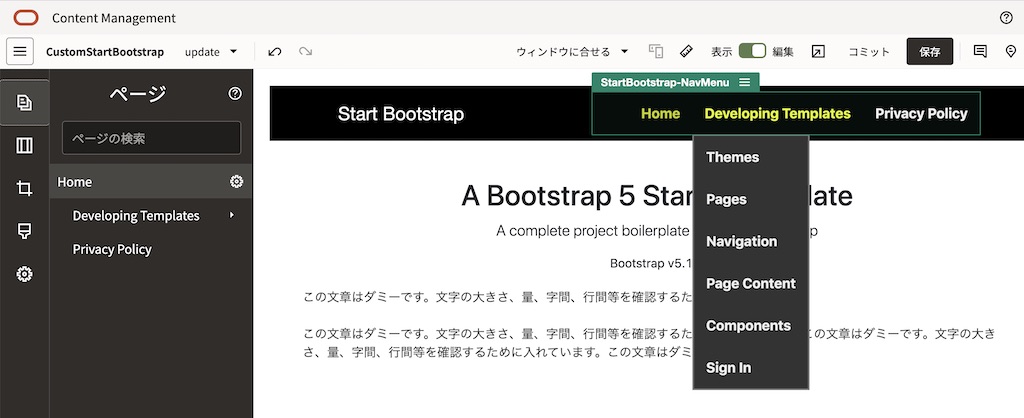Open the ウィンドウに合せる zoom dropdown
1024x418 pixels.
[x=572, y=51]
